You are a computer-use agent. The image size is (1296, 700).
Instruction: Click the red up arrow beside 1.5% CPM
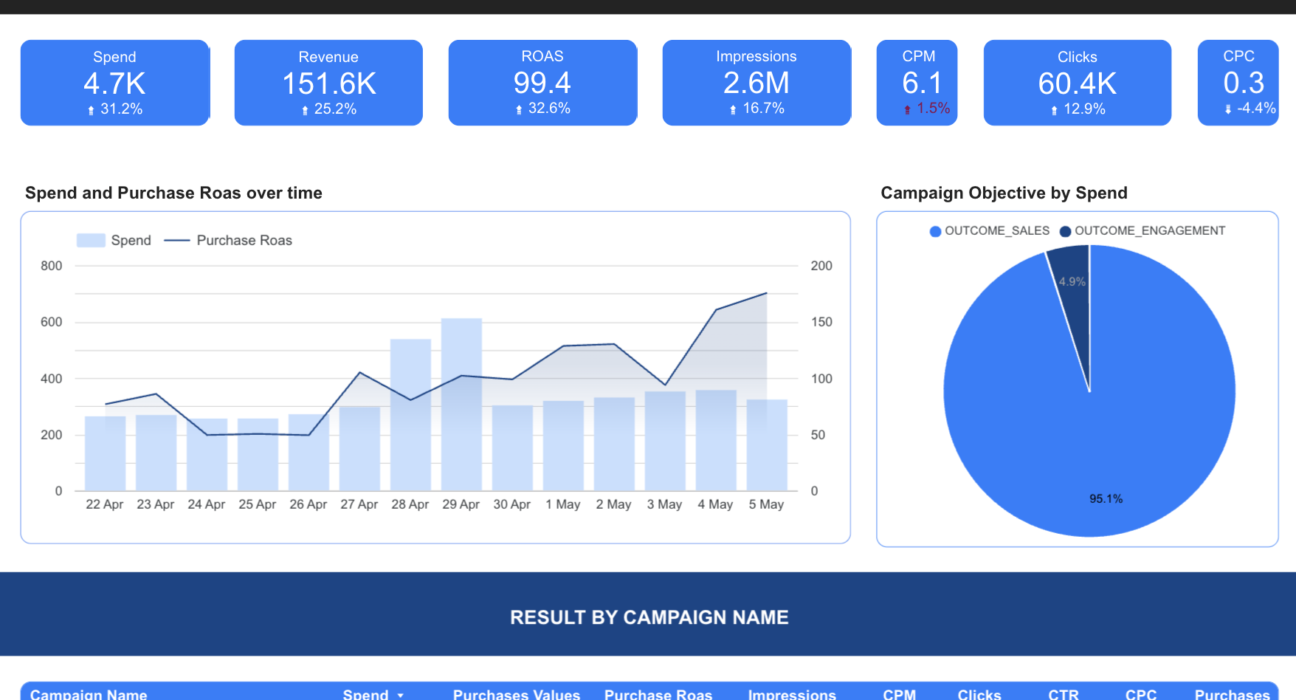[x=907, y=110]
